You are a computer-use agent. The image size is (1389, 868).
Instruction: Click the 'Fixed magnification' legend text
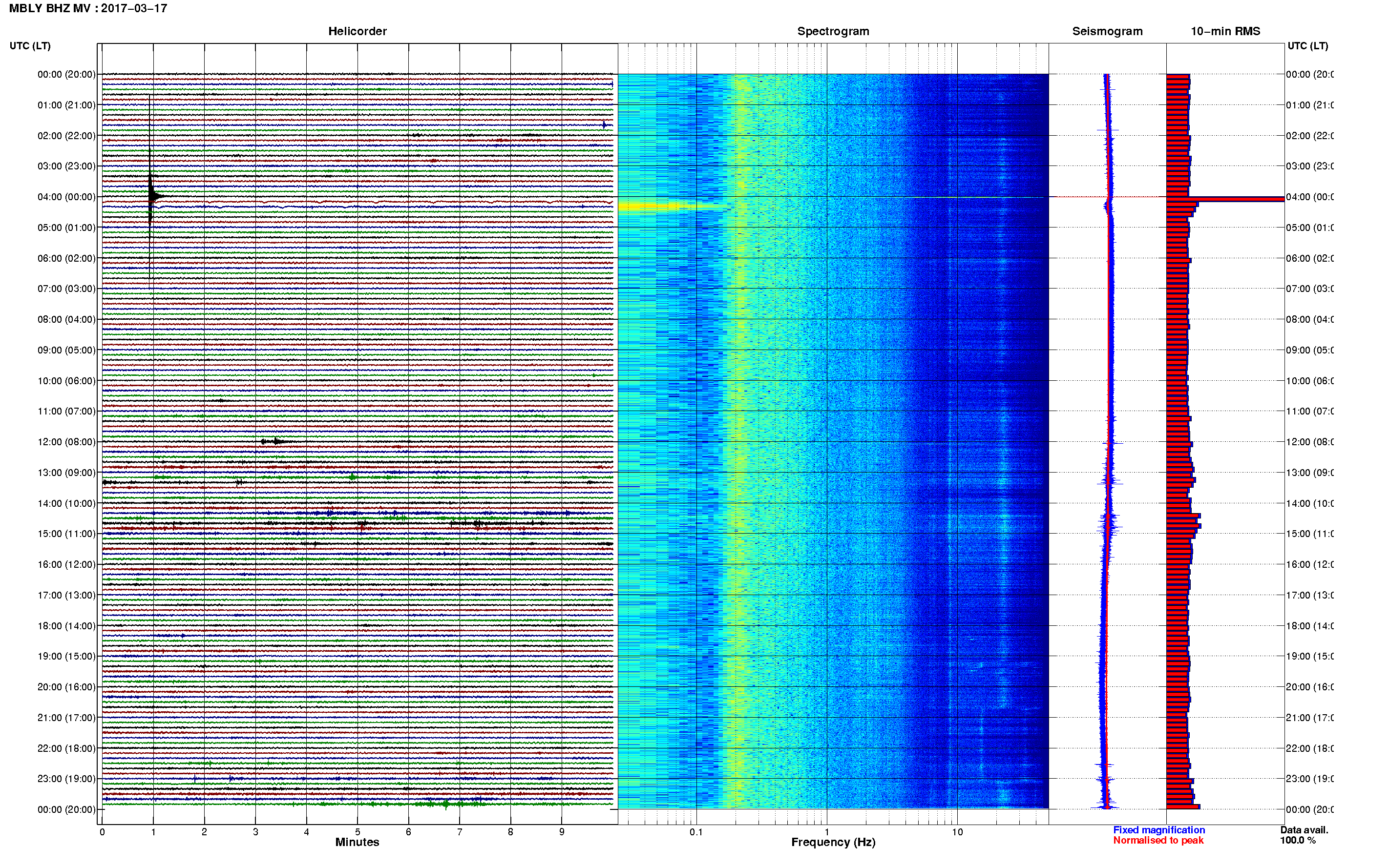(x=1159, y=830)
